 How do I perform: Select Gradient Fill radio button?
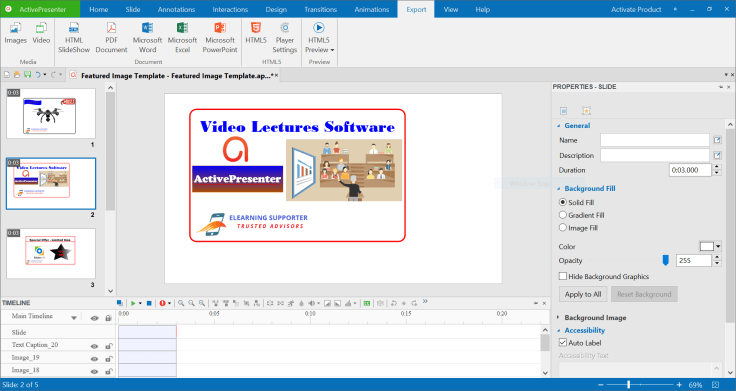tap(563, 215)
